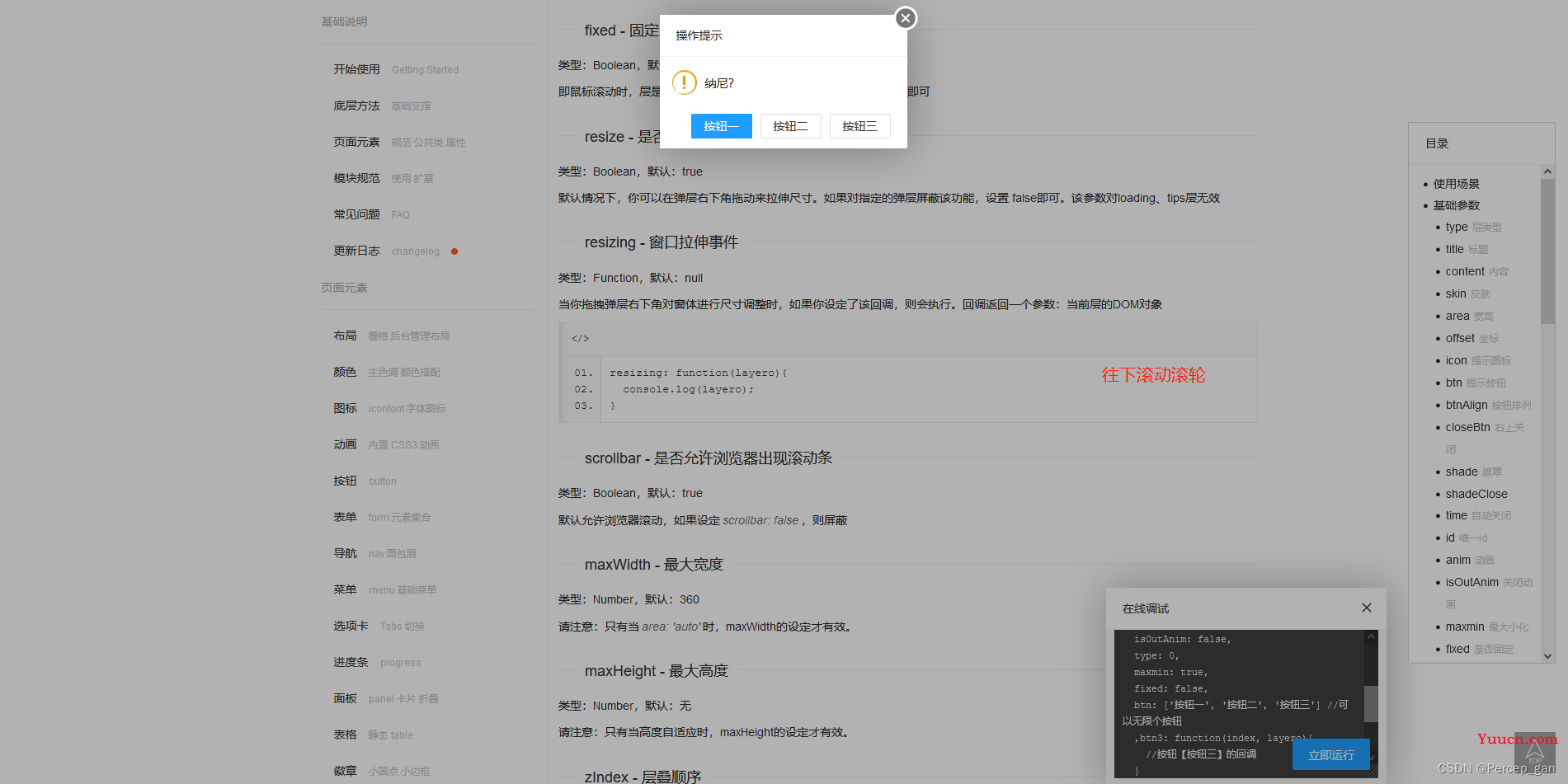Jump to skin 皮肤 in 目录
This screenshot has height=784, width=1568.
point(1468,293)
